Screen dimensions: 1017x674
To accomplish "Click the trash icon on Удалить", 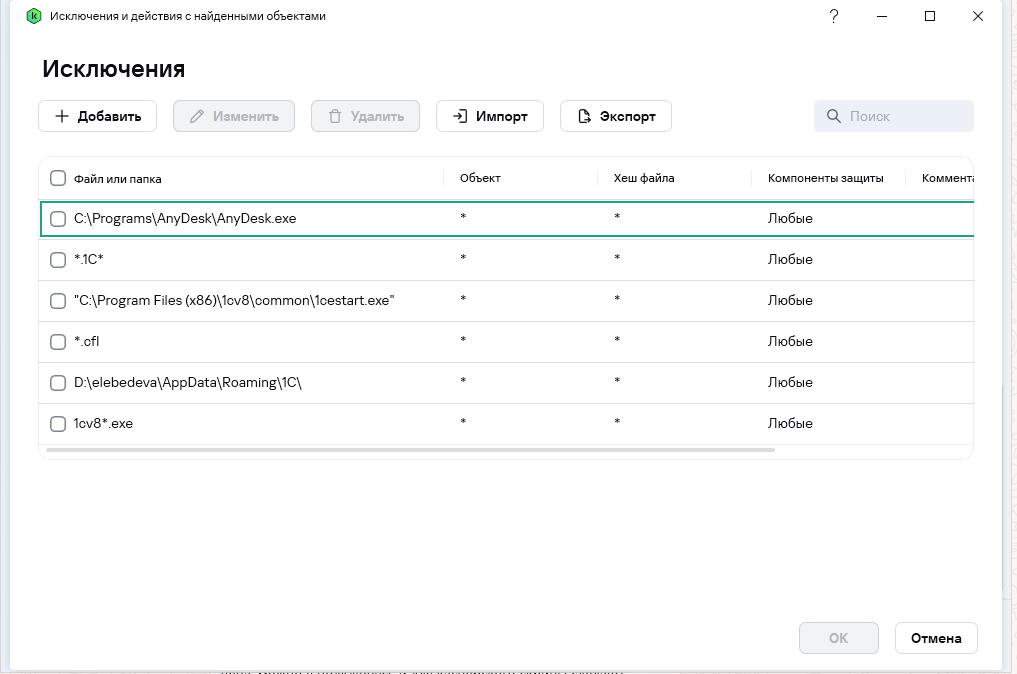I will [335, 116].
